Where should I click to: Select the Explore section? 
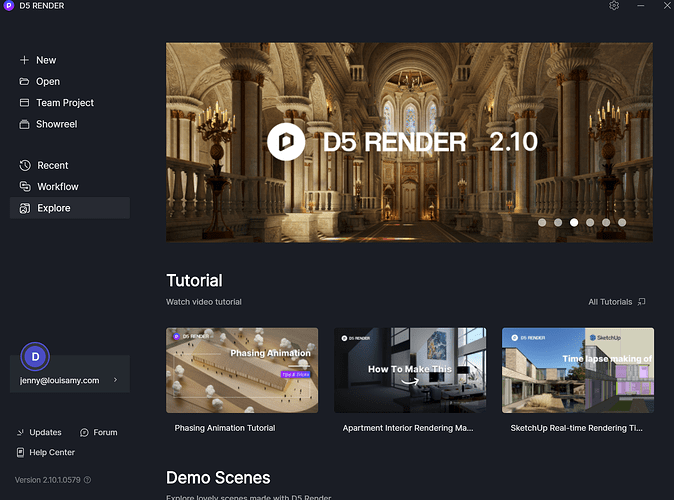click(70, 208)
